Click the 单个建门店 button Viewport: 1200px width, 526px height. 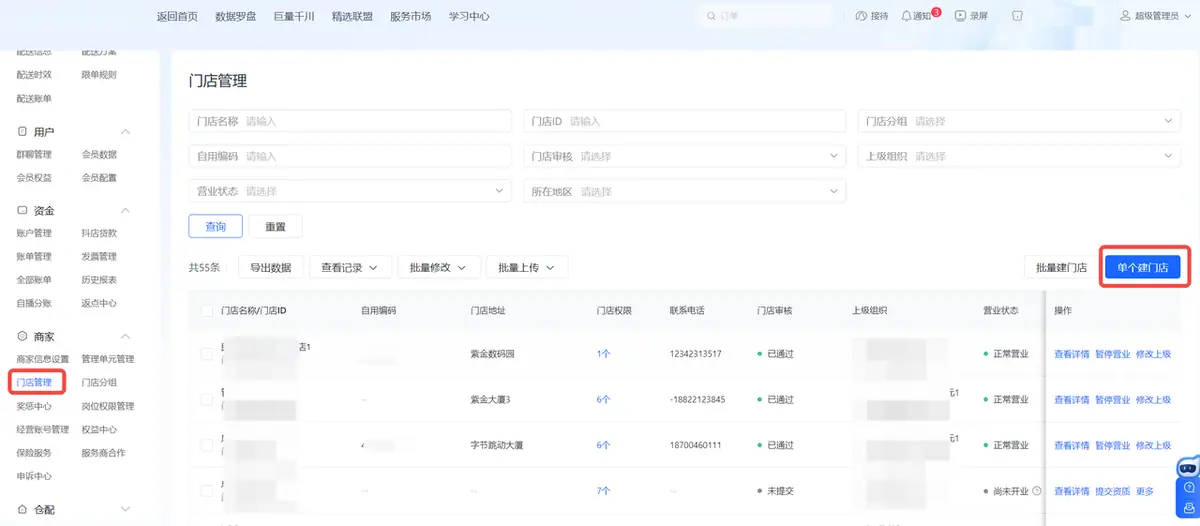tap(1143, 267)
